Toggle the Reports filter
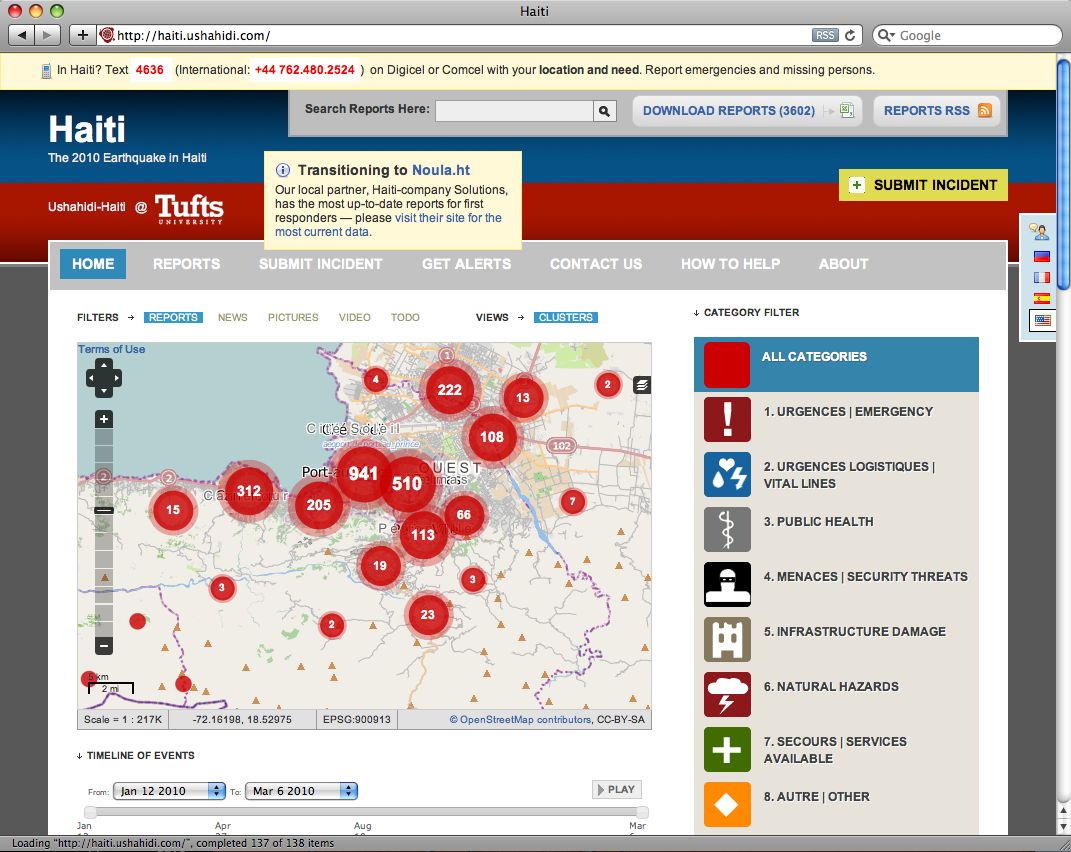Viewport: 1071px width, 852px height. pyautogui.click(x=173, y=317)
